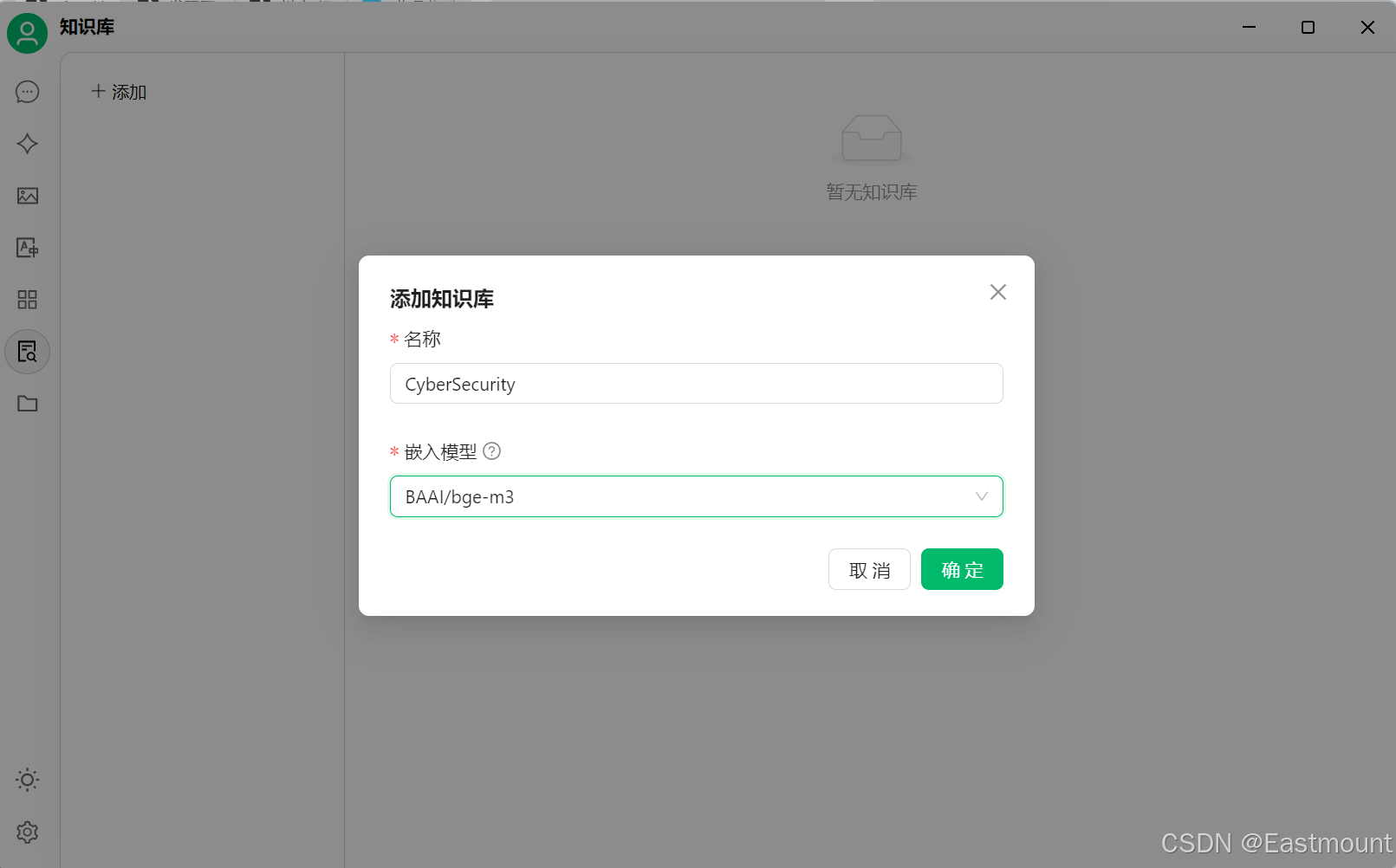Click the dropdown chevron arrow in embedding model
This screenshot has width=1396, height=868.
982,496
